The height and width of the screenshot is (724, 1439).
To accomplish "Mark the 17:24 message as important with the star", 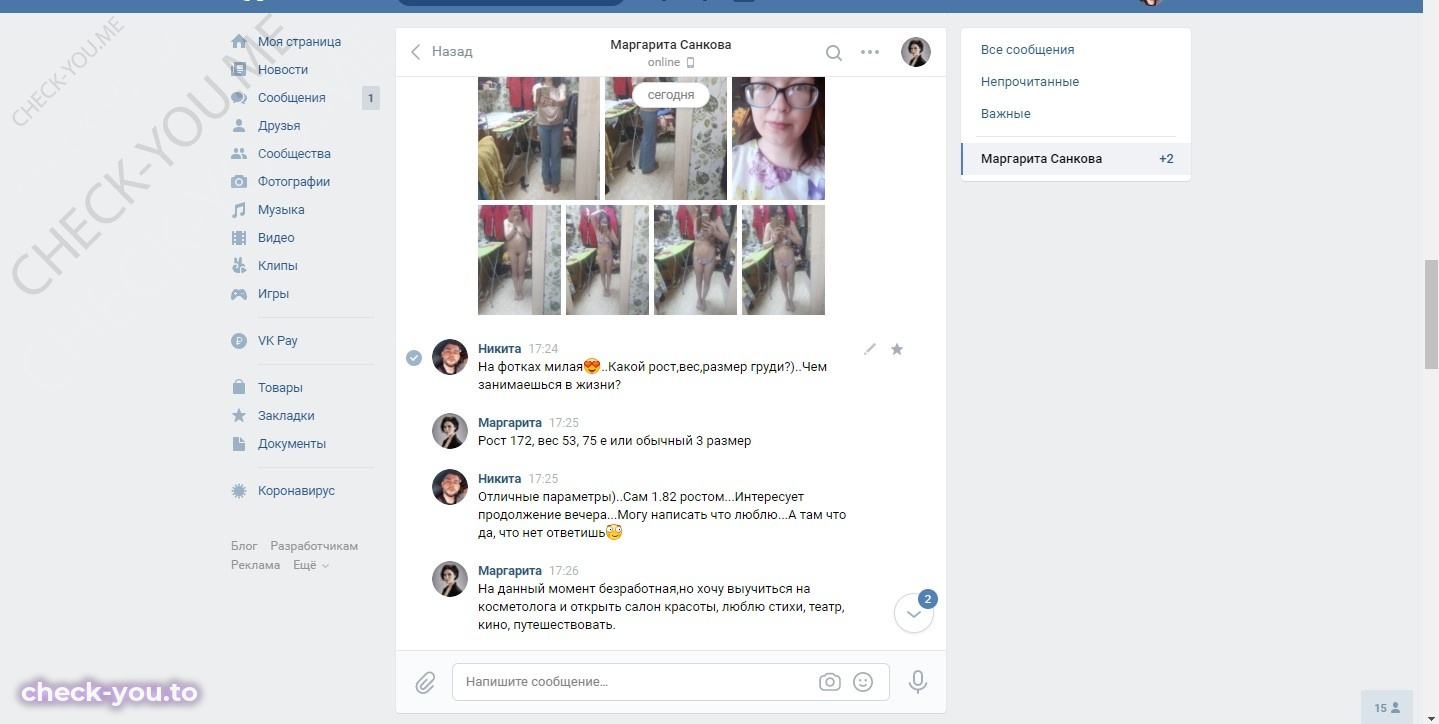I will coord(897,349).
